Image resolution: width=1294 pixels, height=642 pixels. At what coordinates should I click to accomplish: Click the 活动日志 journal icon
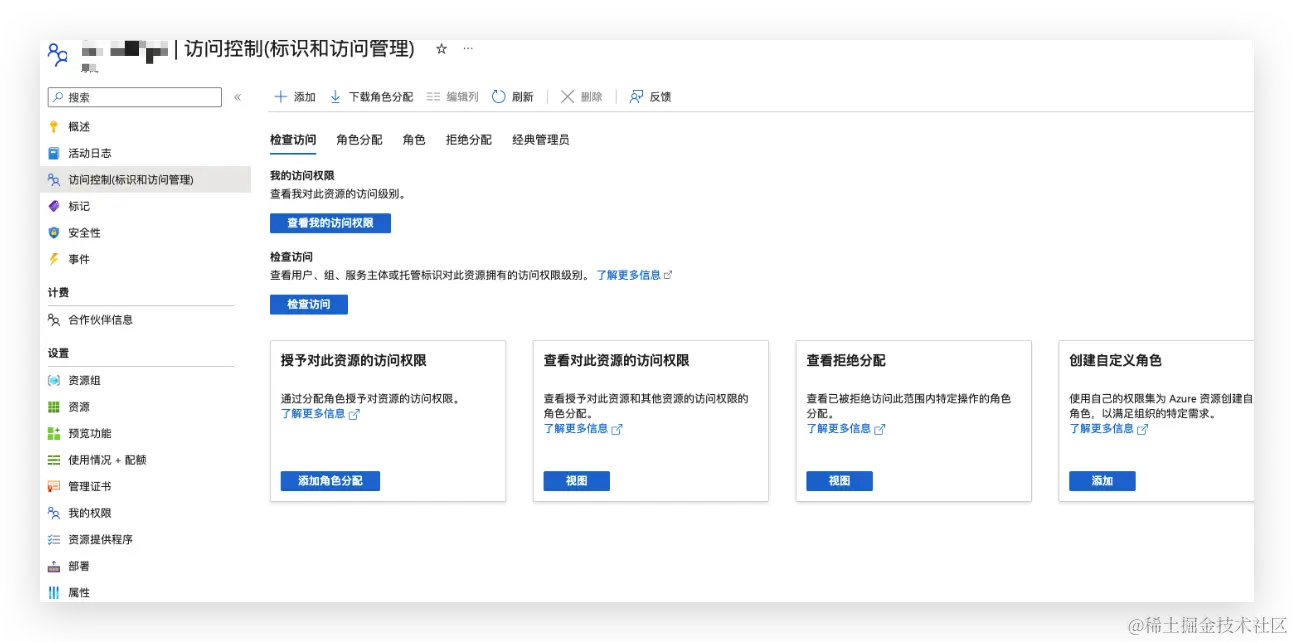pos(54,153)
